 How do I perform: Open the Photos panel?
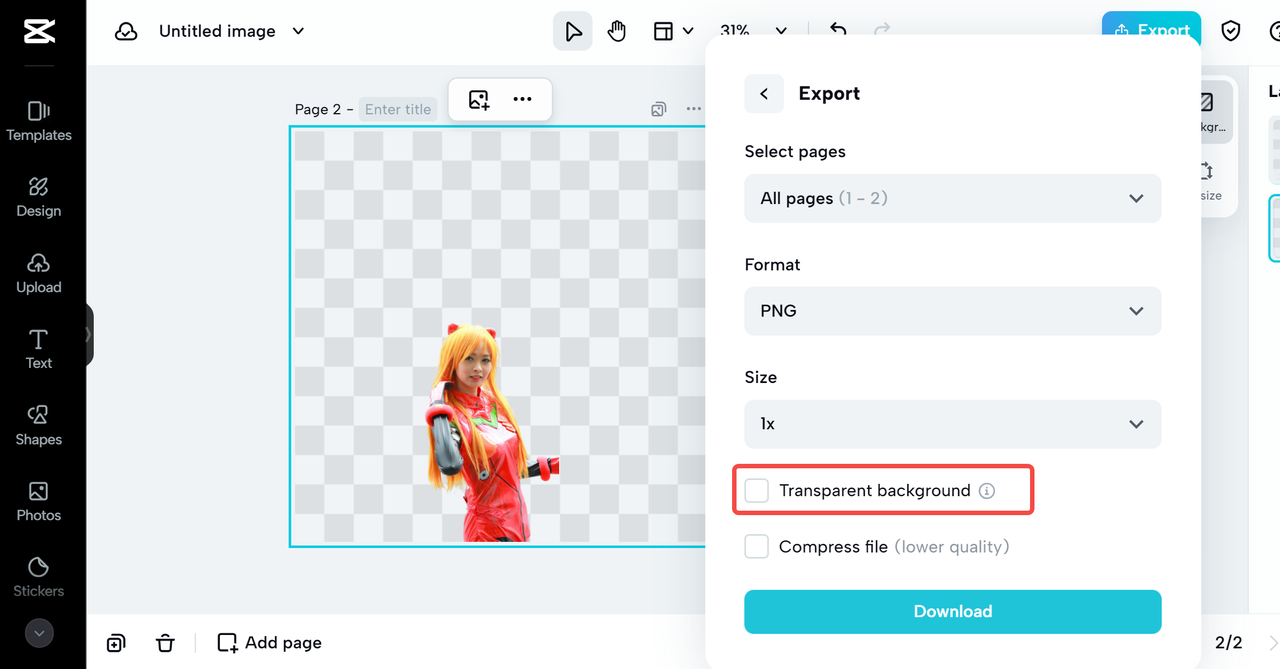(x=39, y=501)
